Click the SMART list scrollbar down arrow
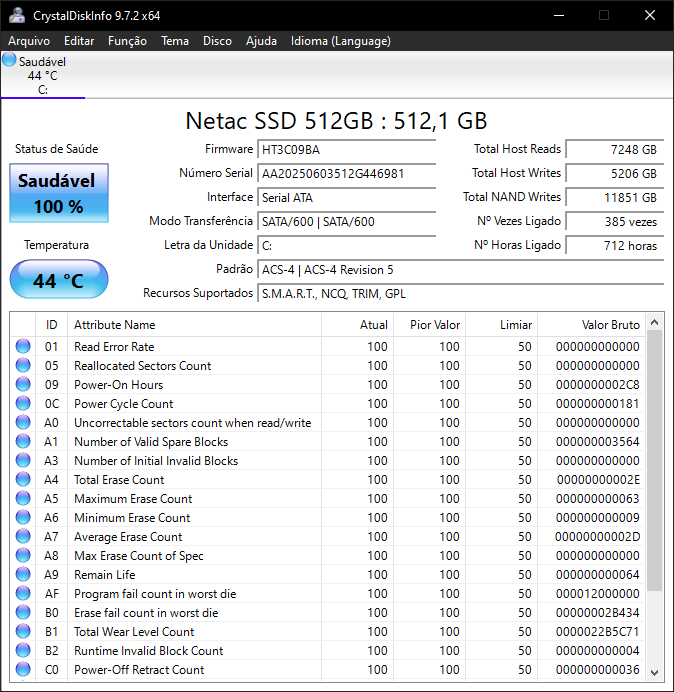The height and width of the screenshot is (692, 674). pyautogui.click(x=655, y=673)
